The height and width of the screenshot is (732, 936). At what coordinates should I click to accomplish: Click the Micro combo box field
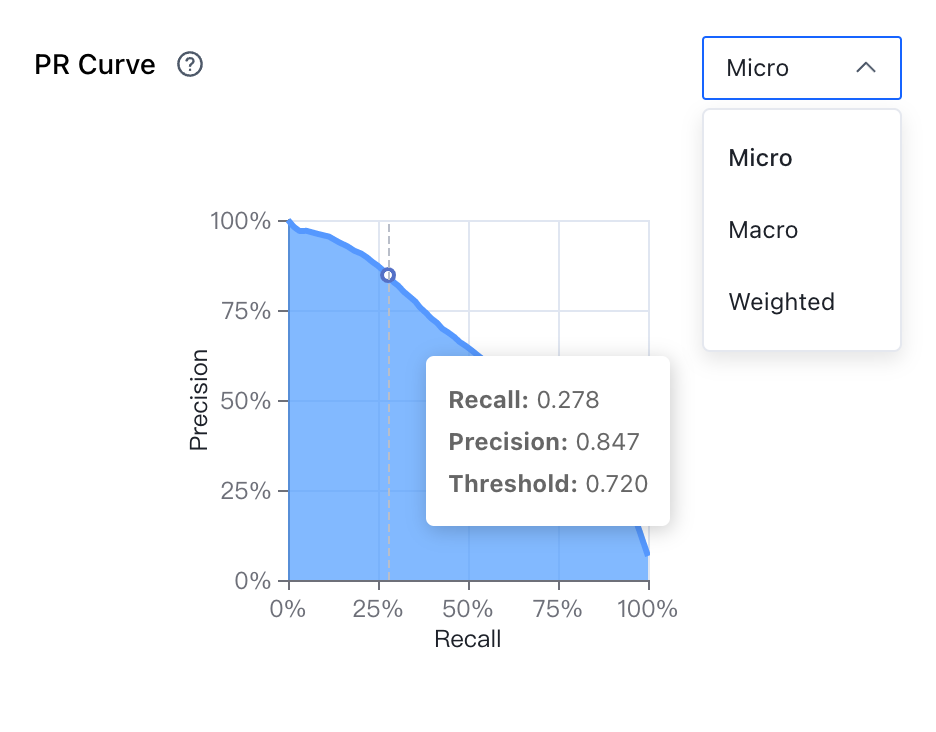[x=802, y=68]
